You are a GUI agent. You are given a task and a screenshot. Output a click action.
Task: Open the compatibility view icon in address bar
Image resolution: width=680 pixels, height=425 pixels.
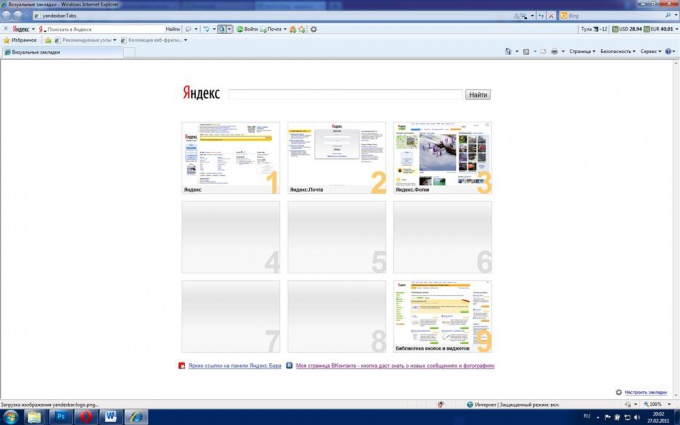[x=521, y=16]
